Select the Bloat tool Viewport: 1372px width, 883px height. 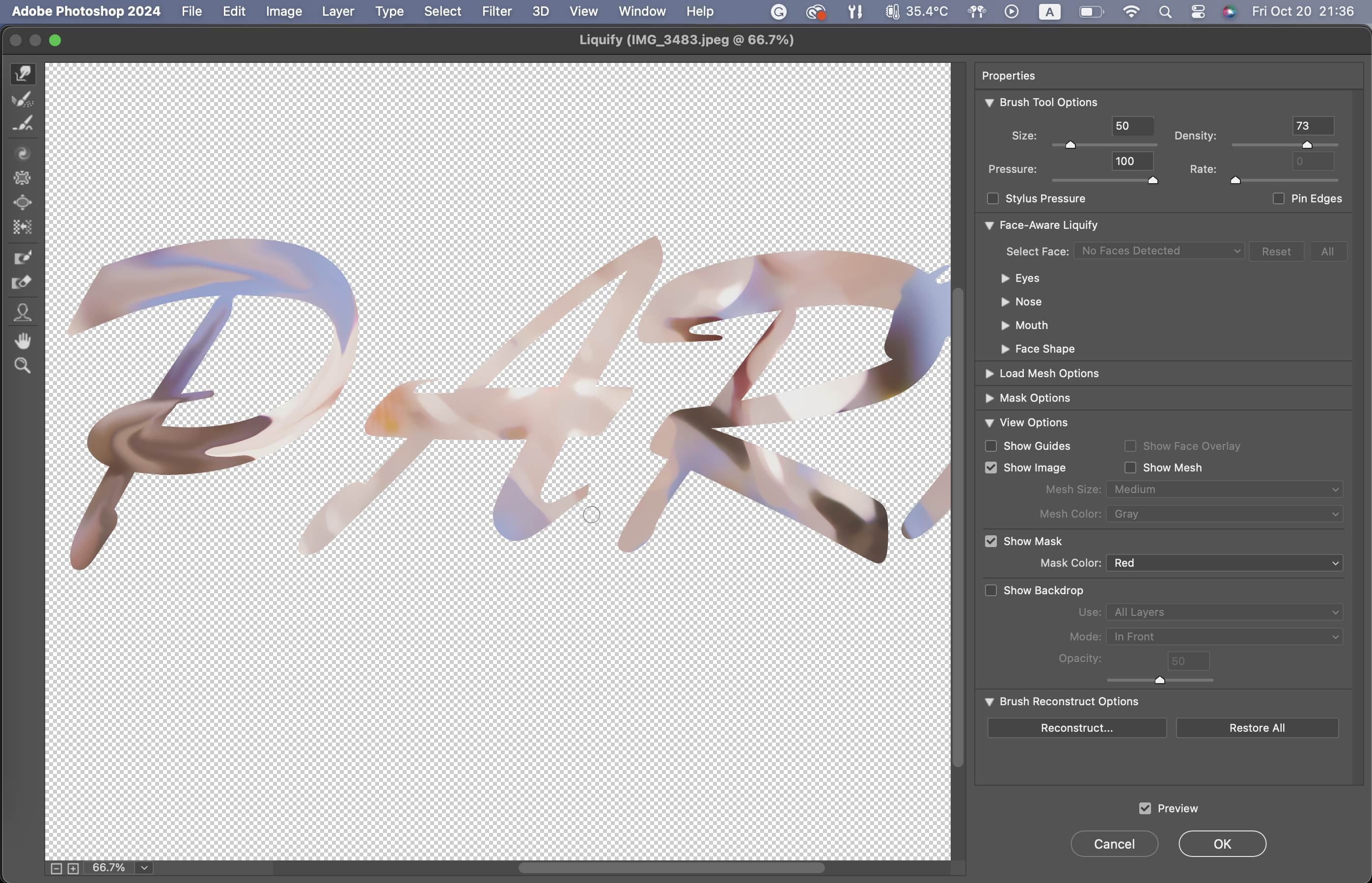(x=23, y=202)
